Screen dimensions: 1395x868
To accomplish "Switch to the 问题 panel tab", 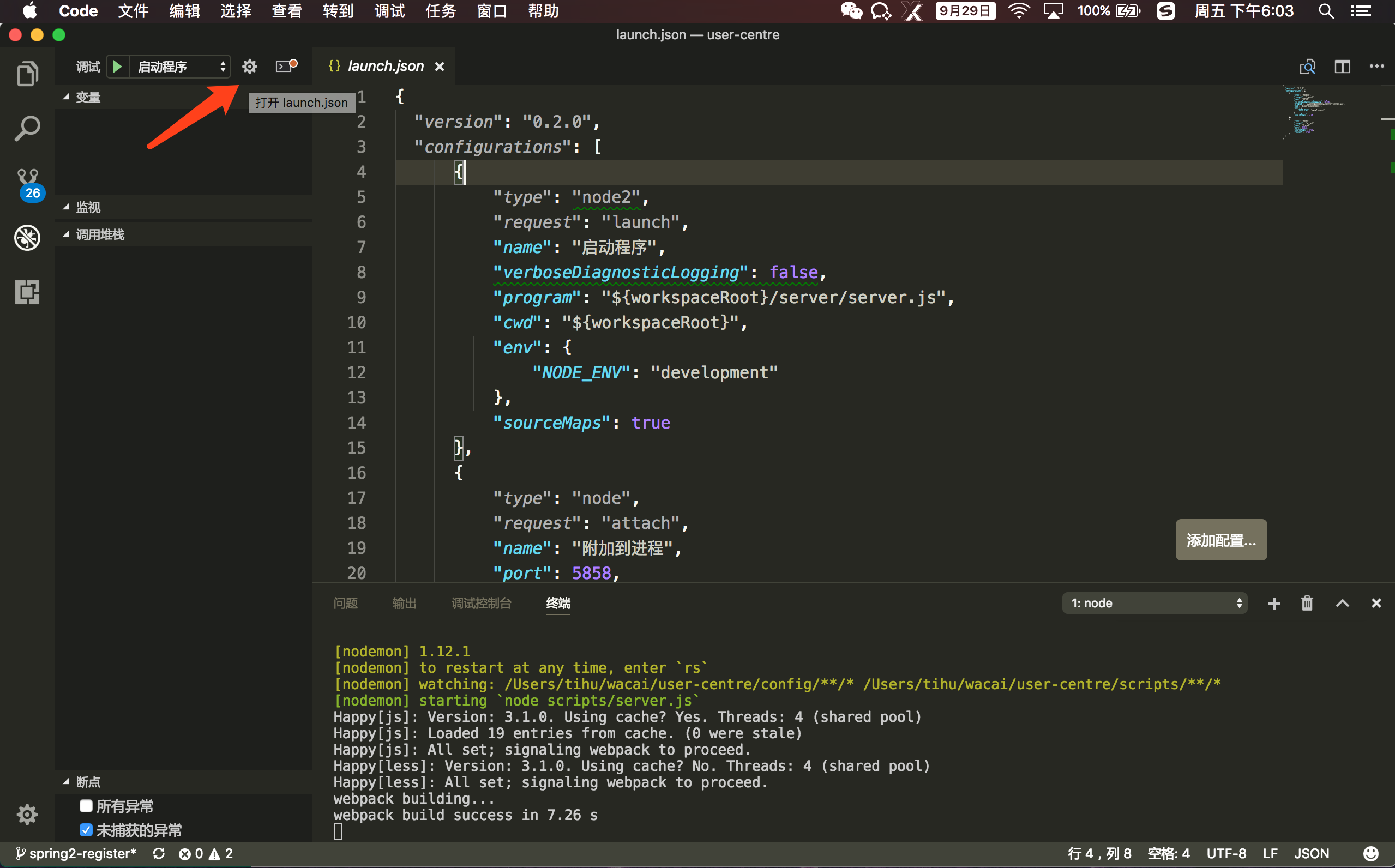I will 345,604.
